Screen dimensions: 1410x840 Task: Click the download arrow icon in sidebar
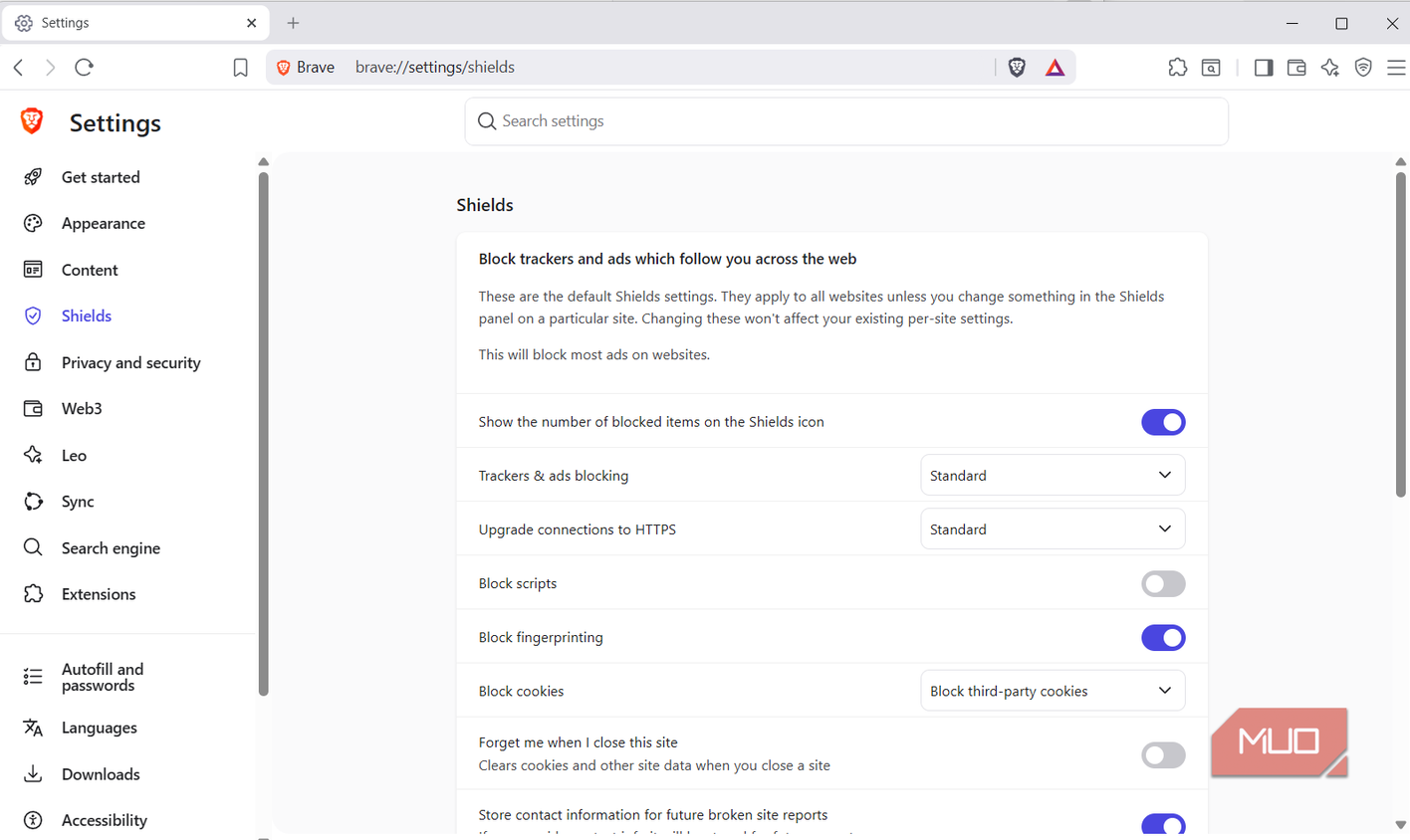33,773
